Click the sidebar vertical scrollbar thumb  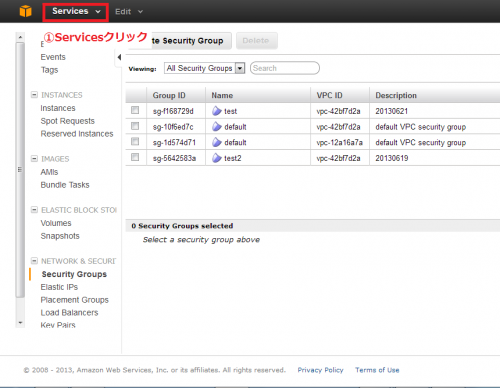coord(20,170)
